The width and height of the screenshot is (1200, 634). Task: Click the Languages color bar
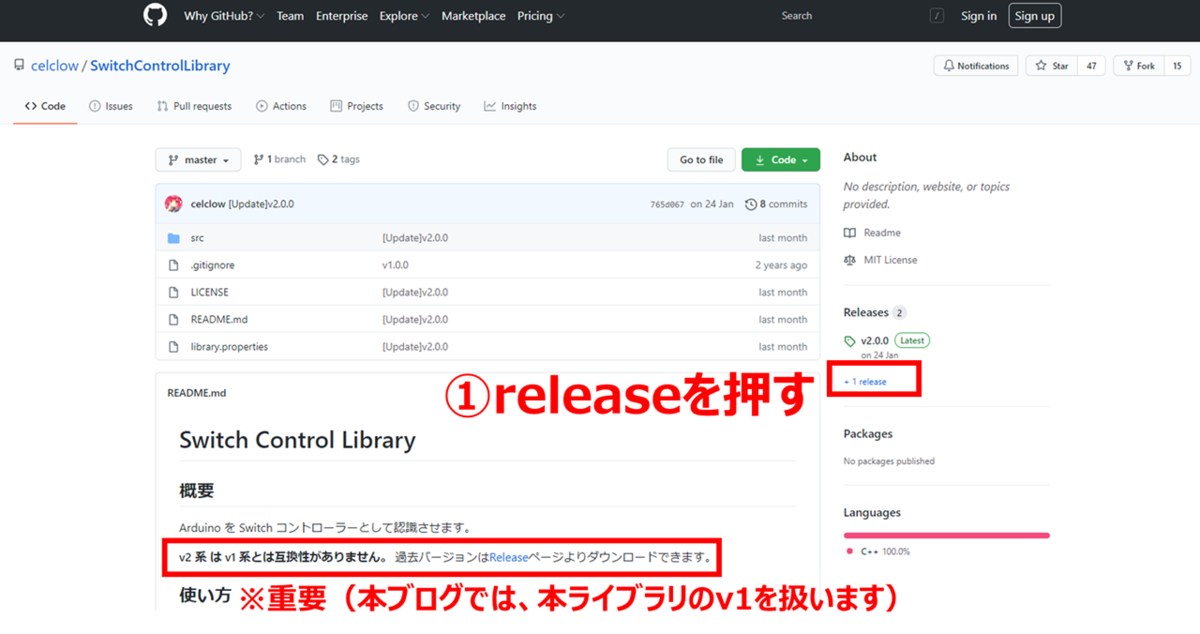pos(946,535)
